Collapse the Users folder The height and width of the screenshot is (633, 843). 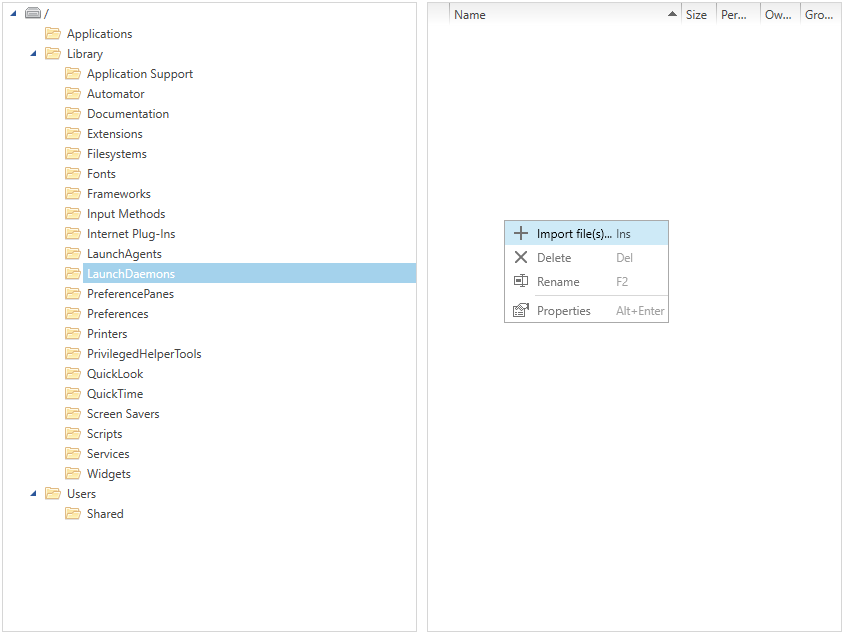click(x=33, y=494)
